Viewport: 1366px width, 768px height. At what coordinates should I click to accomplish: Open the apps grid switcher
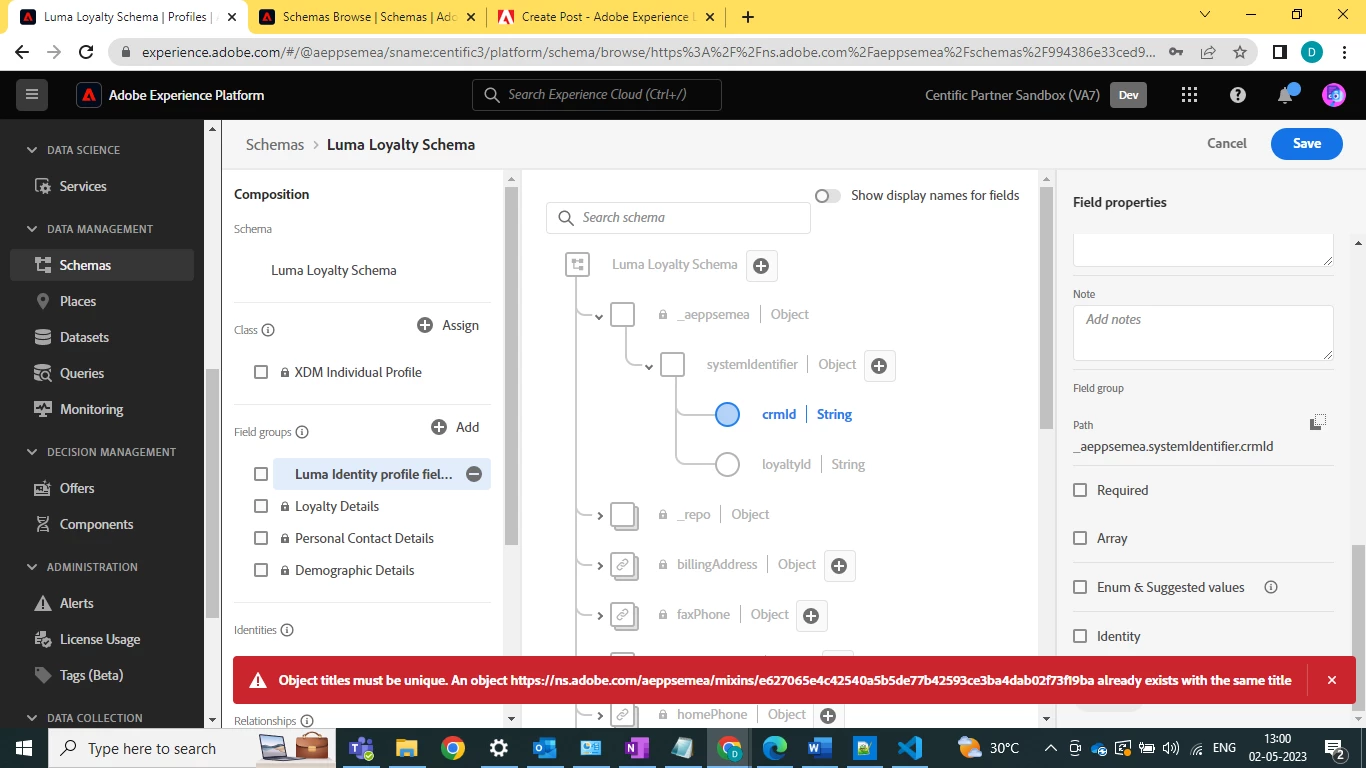(1189, 95)
